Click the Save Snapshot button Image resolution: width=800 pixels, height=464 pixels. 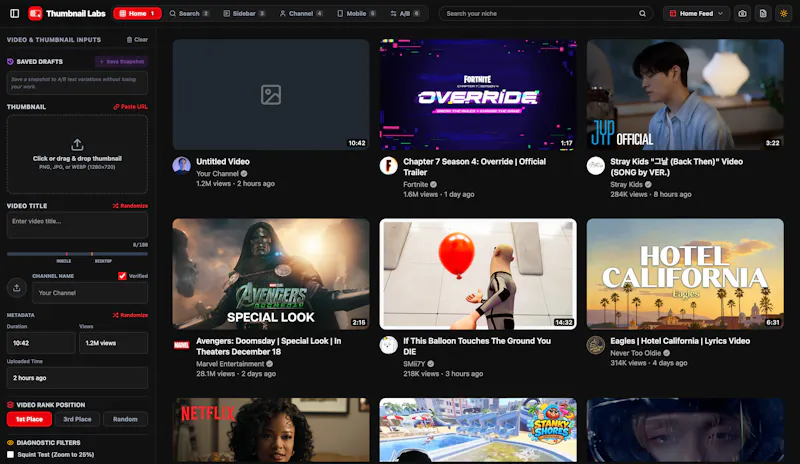pyautogui.click(x=121, y=61)
